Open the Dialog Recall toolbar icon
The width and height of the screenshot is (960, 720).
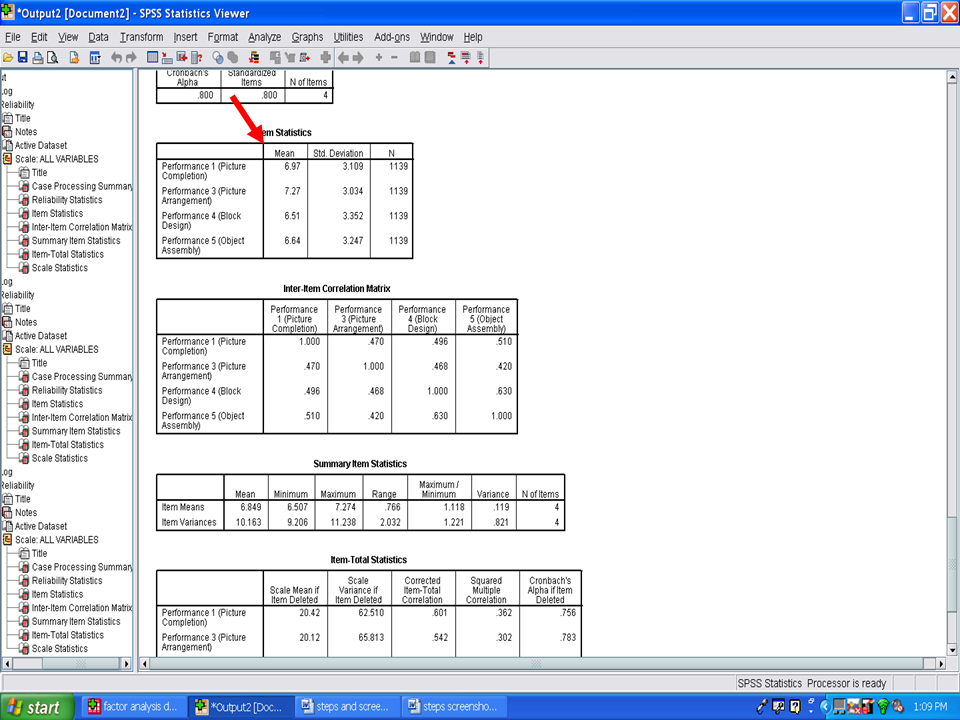click(x=95, y=57)
